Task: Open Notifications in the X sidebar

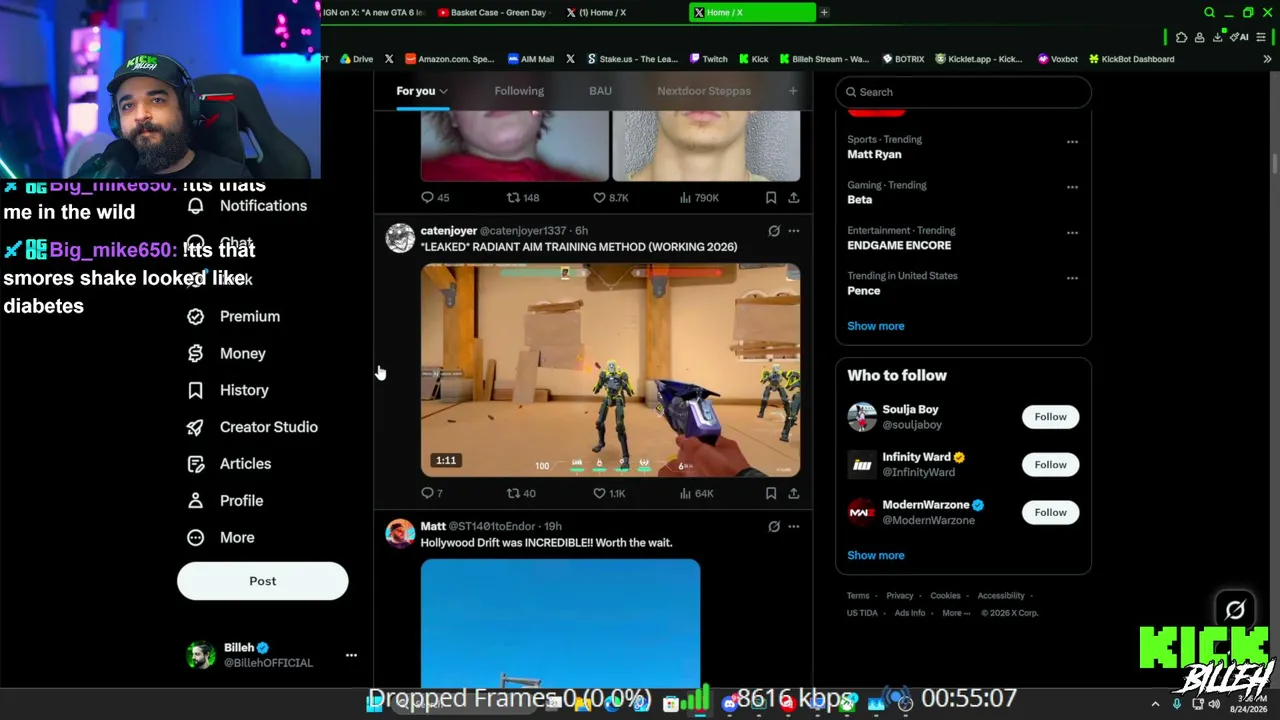Action: (249, 206)
